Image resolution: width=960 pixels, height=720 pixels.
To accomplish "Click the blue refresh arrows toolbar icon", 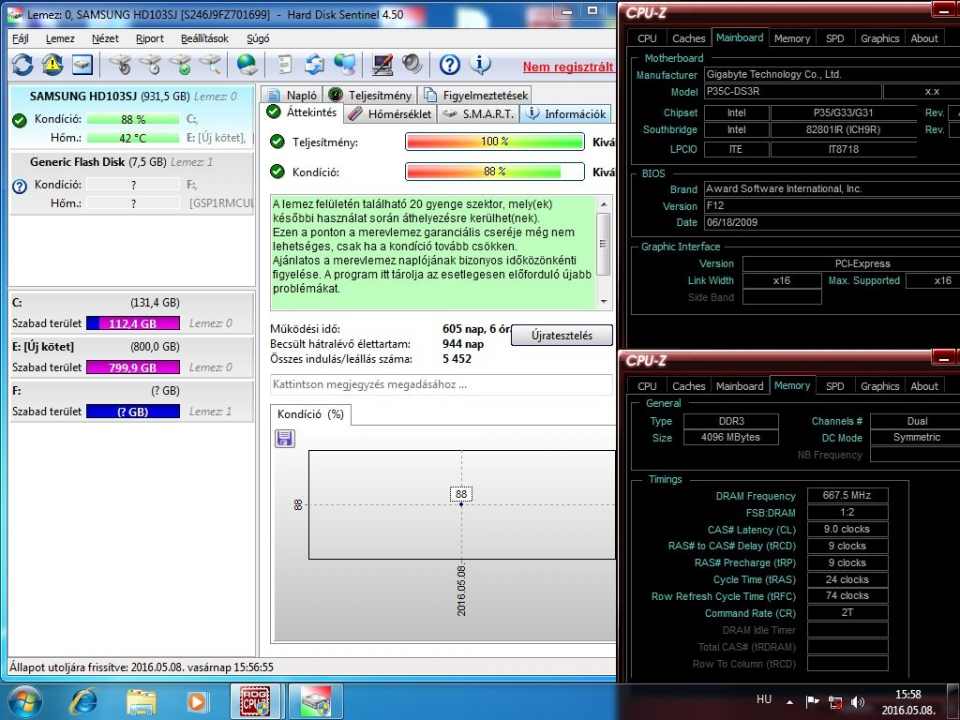I will [x=23, y=64].
